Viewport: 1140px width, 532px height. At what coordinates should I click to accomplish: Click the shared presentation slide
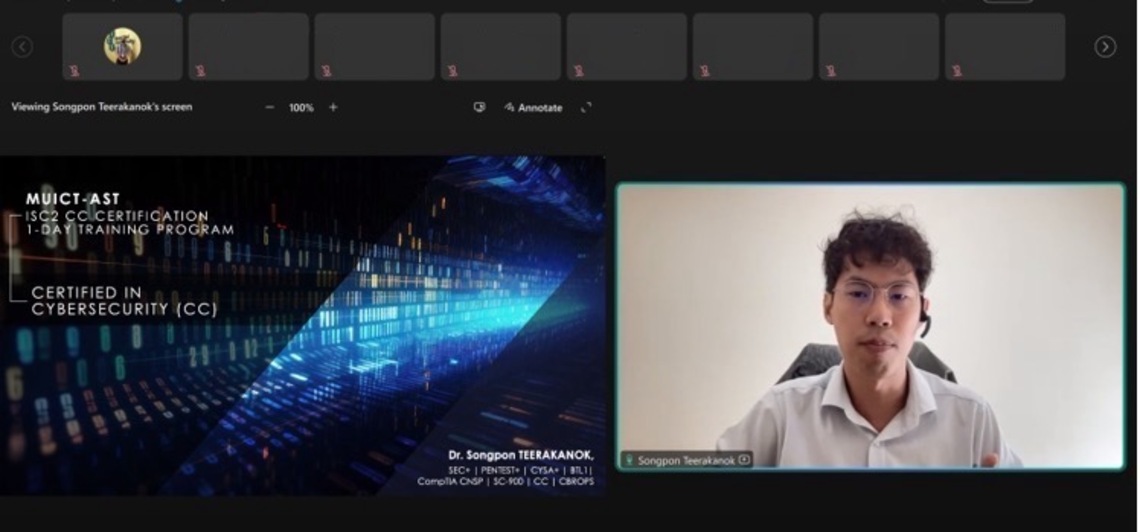click(302, 325)
